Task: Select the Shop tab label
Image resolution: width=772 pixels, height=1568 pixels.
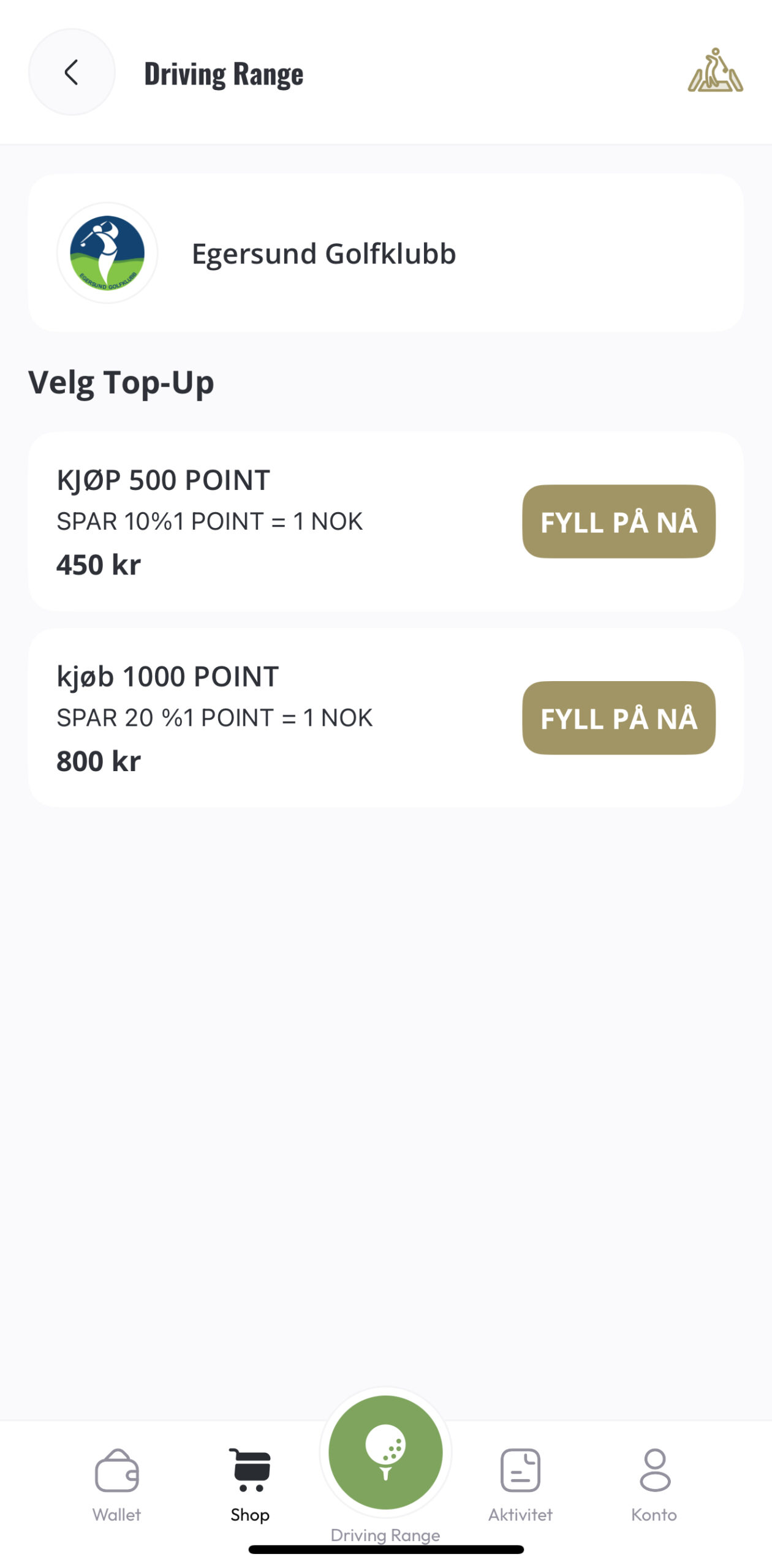Action: pos(250,1515)
